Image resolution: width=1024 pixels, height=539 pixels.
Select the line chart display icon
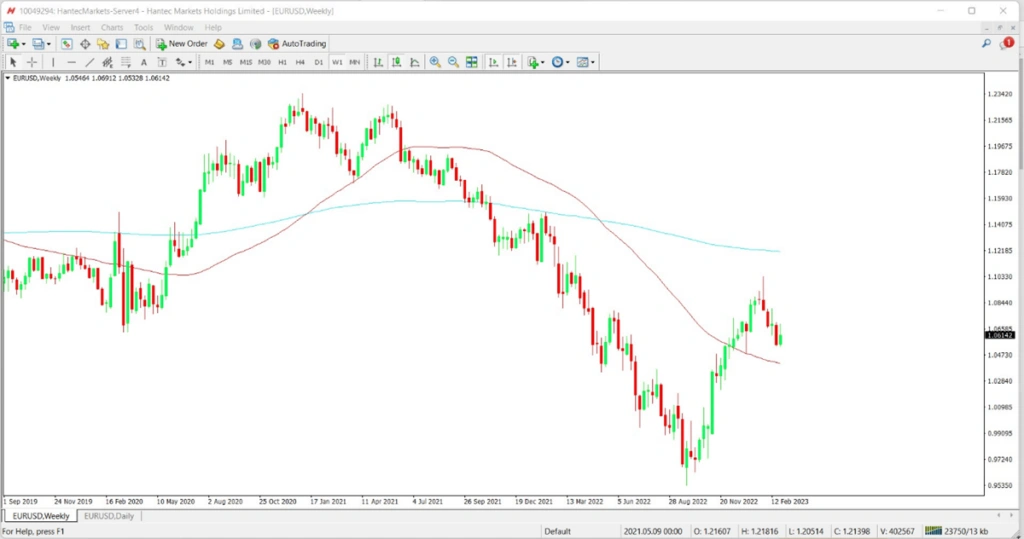(415, 62)
